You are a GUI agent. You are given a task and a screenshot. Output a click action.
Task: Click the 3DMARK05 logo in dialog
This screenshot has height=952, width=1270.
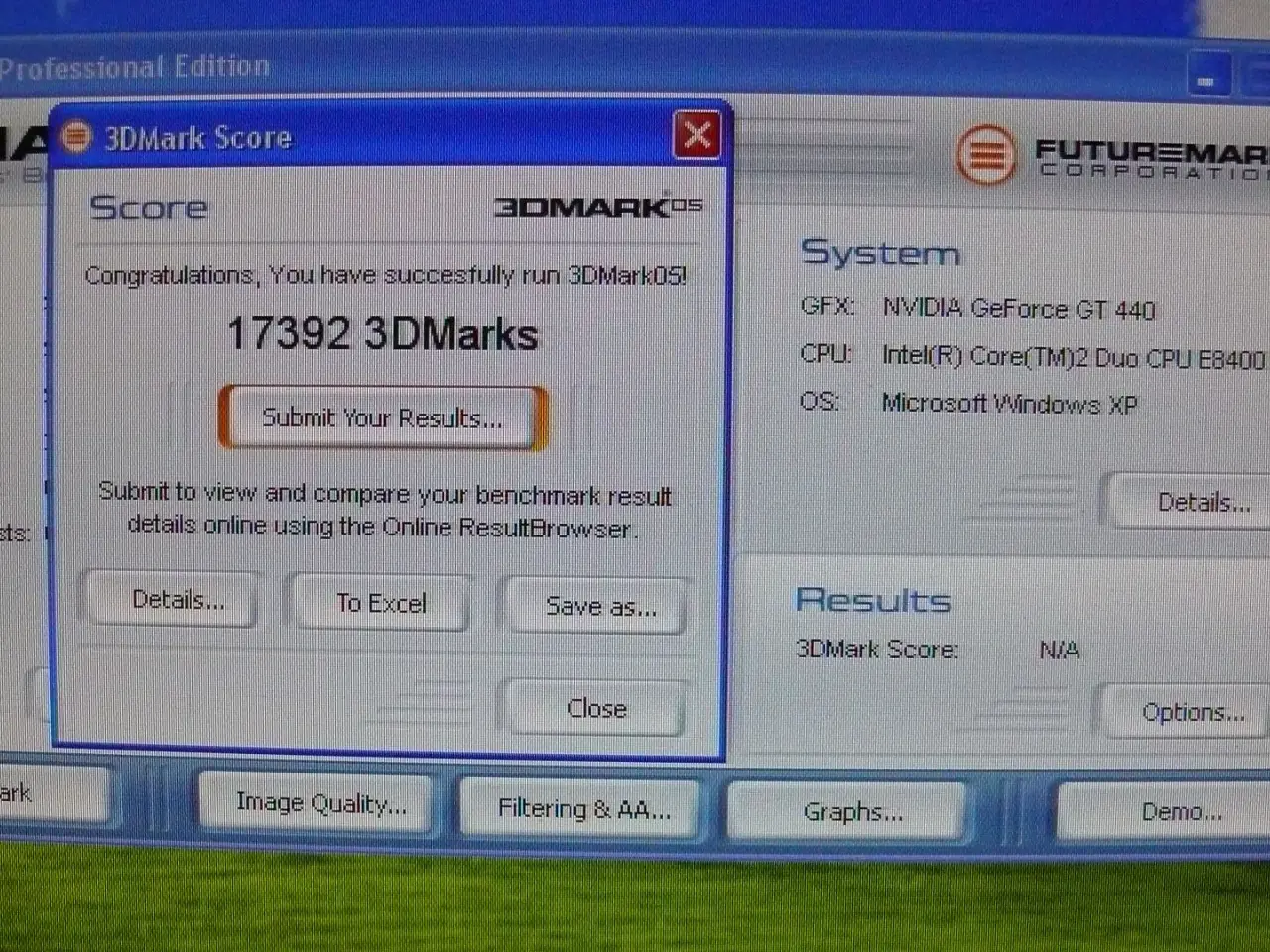click(598, 207)
